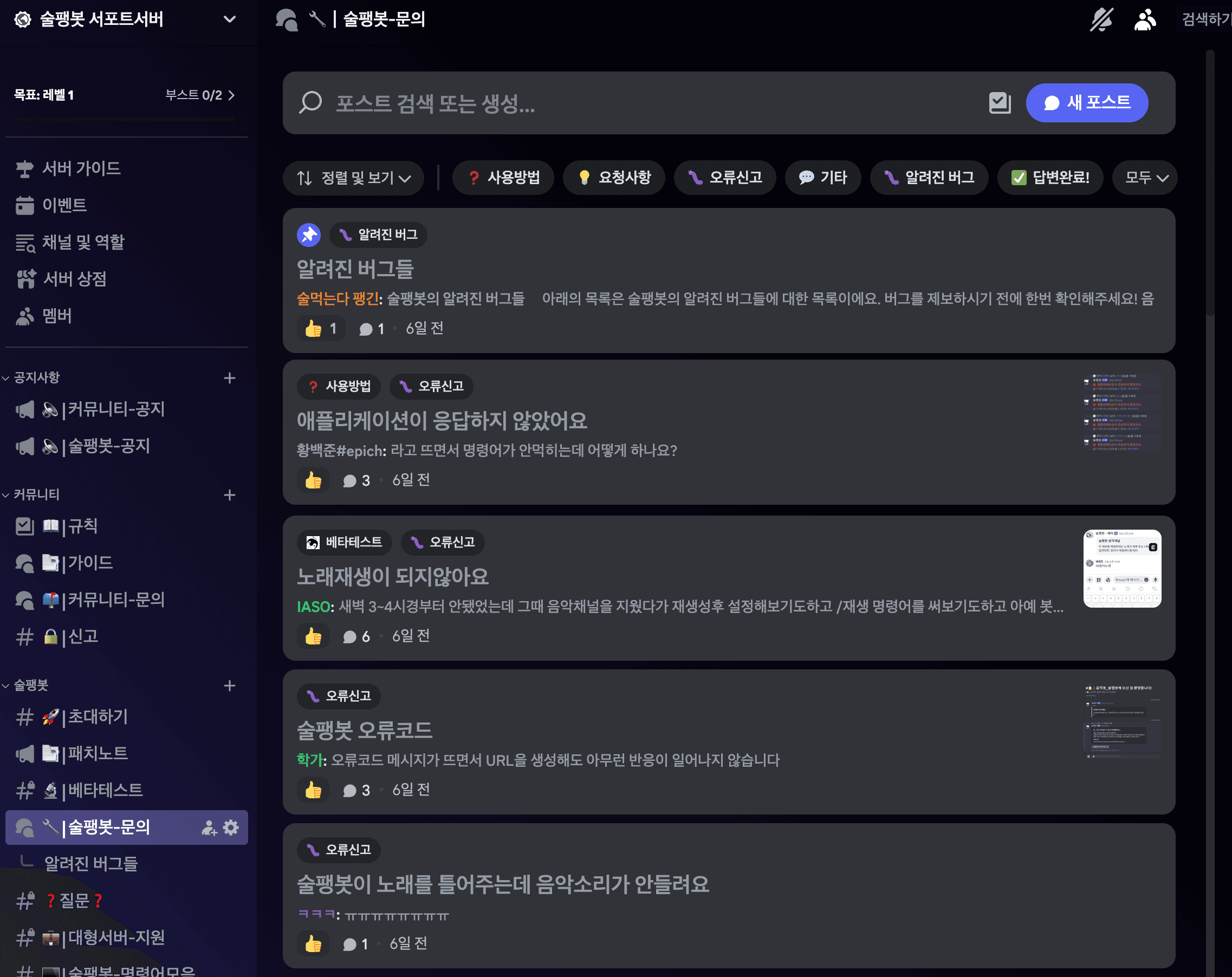This screenshot has height=977, width=1232.
Task: Click the 베타테스트 tag on 노래재생 post
Action: (x=345, y=542)
